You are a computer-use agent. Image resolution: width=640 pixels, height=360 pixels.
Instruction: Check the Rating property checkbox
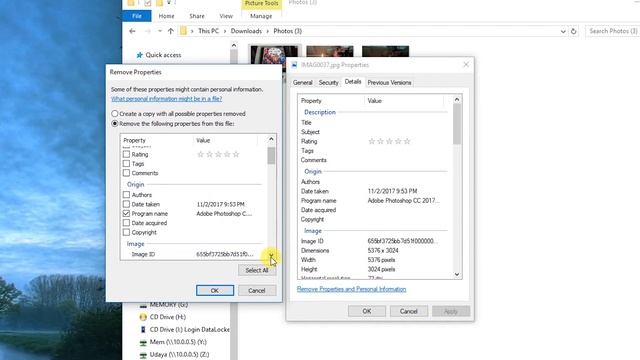click(x=126, y=154)
